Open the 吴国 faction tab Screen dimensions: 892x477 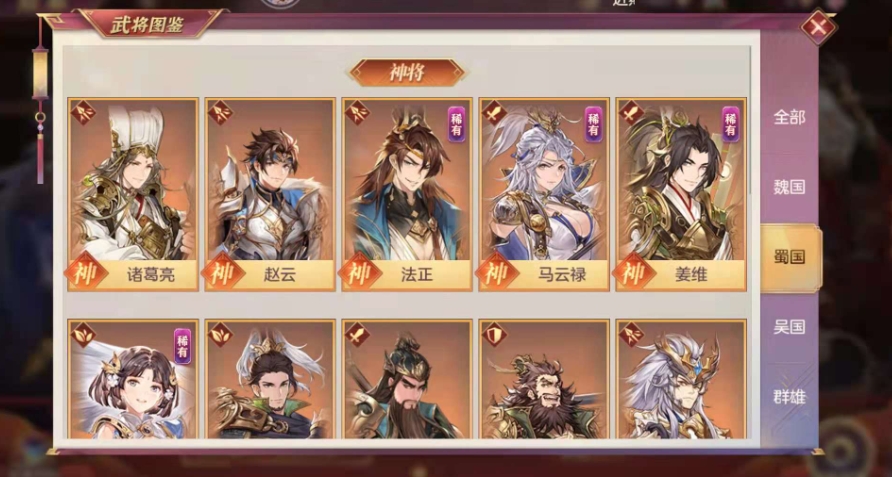[789, 327]
